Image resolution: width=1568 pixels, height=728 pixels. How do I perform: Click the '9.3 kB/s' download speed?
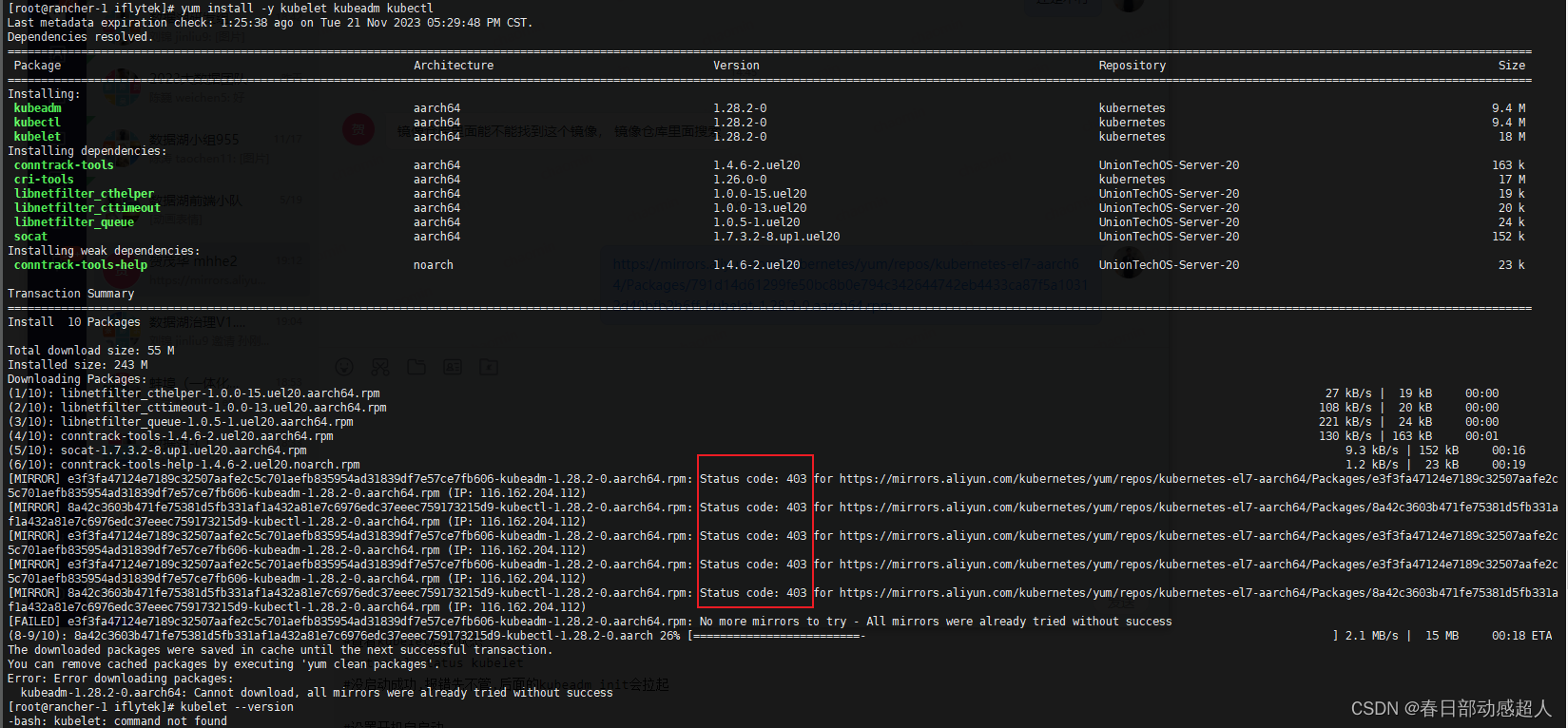coord(1371,450)
